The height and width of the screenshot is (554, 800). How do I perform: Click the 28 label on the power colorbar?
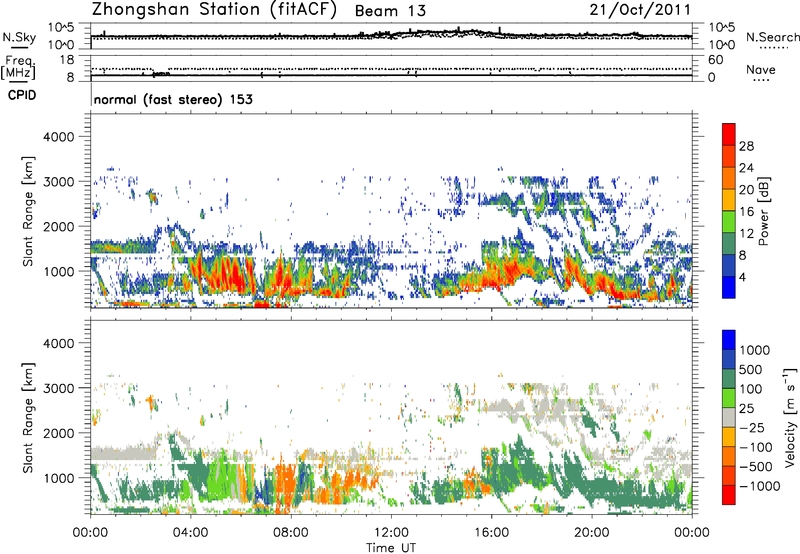746,146
